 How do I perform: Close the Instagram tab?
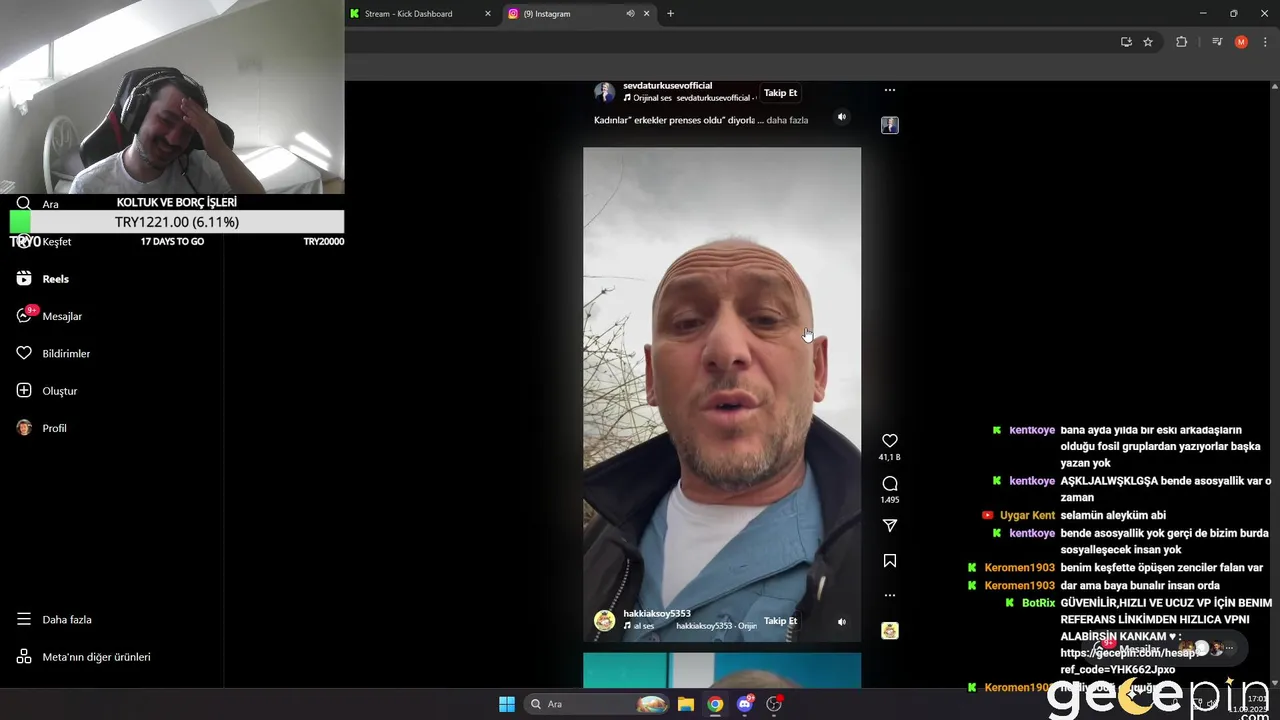(x=646, y=14)
